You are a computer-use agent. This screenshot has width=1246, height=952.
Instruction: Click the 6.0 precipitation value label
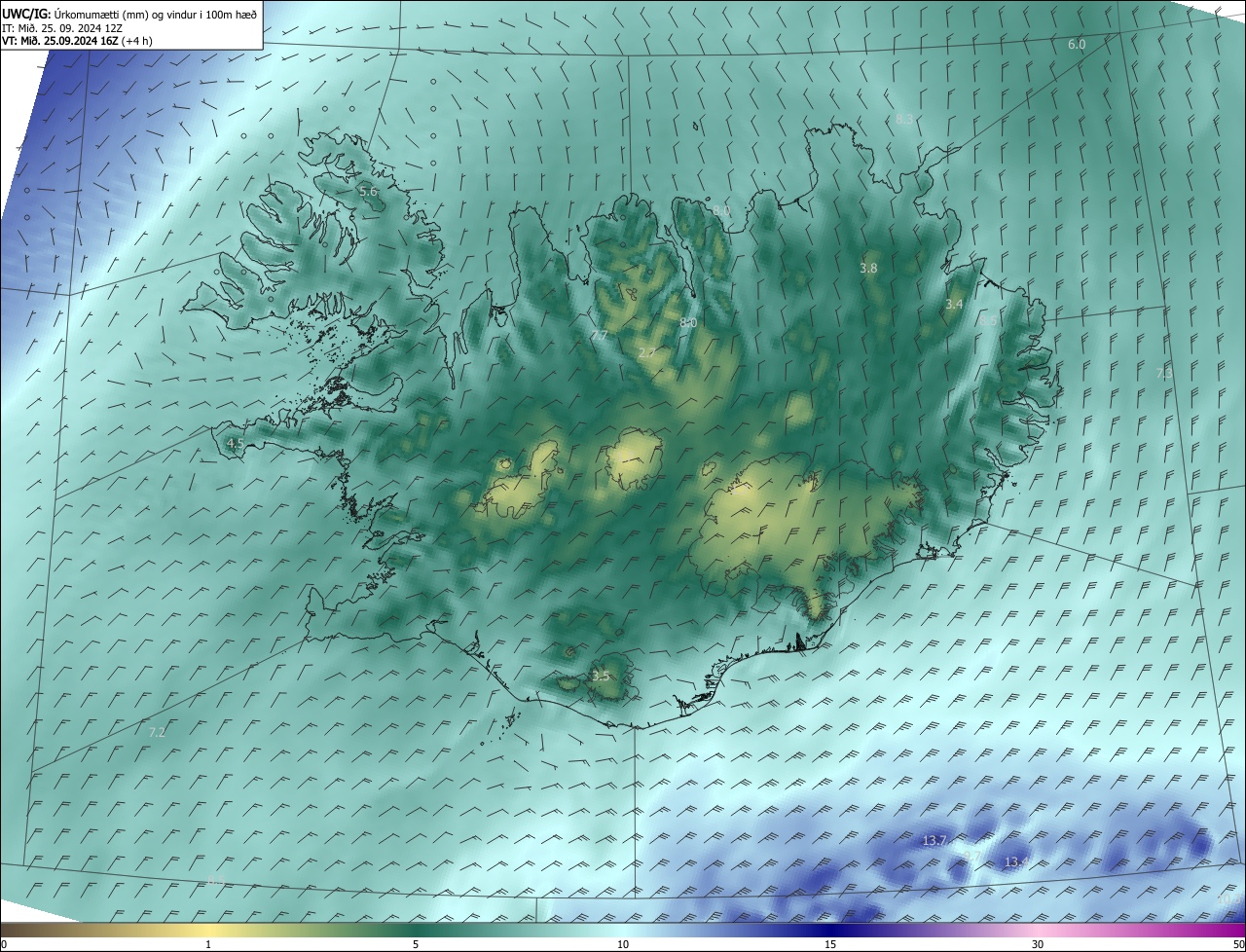(1077, 45)
